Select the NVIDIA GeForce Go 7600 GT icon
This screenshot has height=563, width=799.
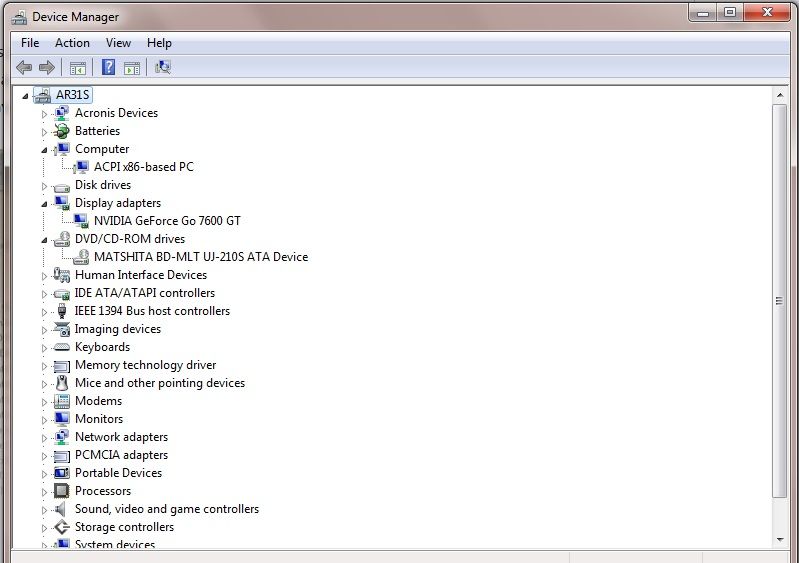click(81, 221)
